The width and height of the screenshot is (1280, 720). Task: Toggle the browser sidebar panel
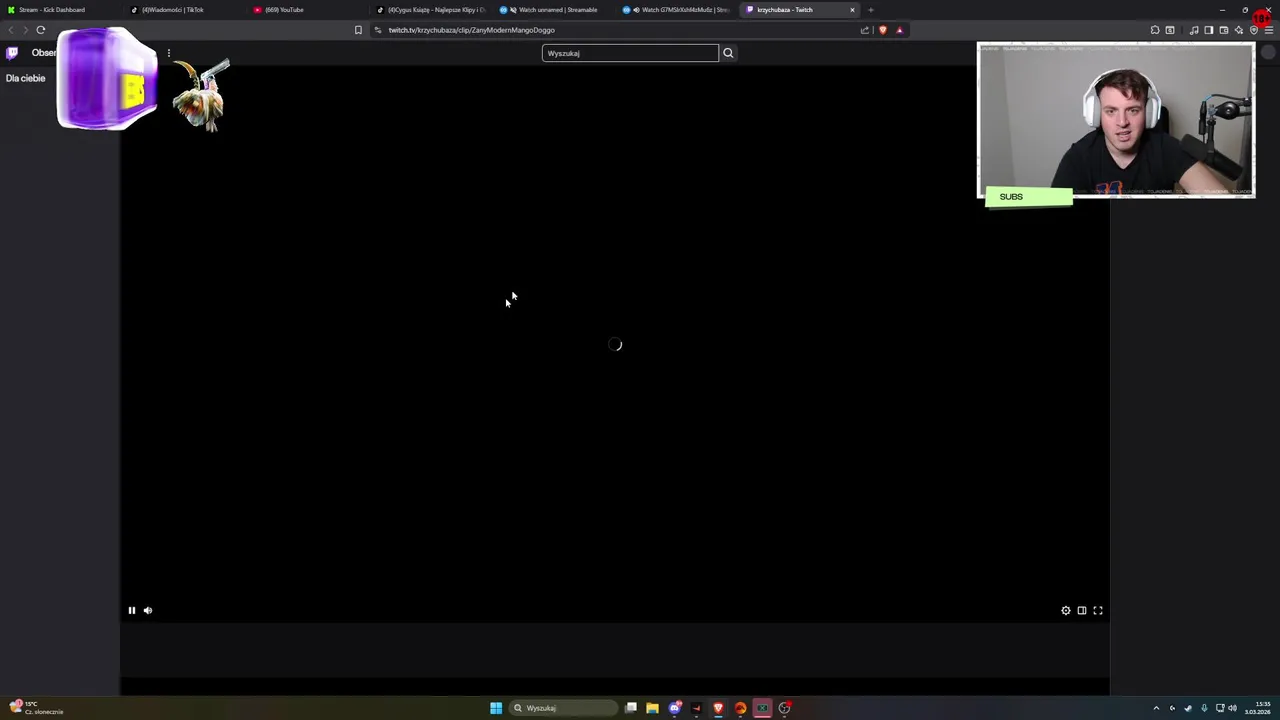point(1209,30)
